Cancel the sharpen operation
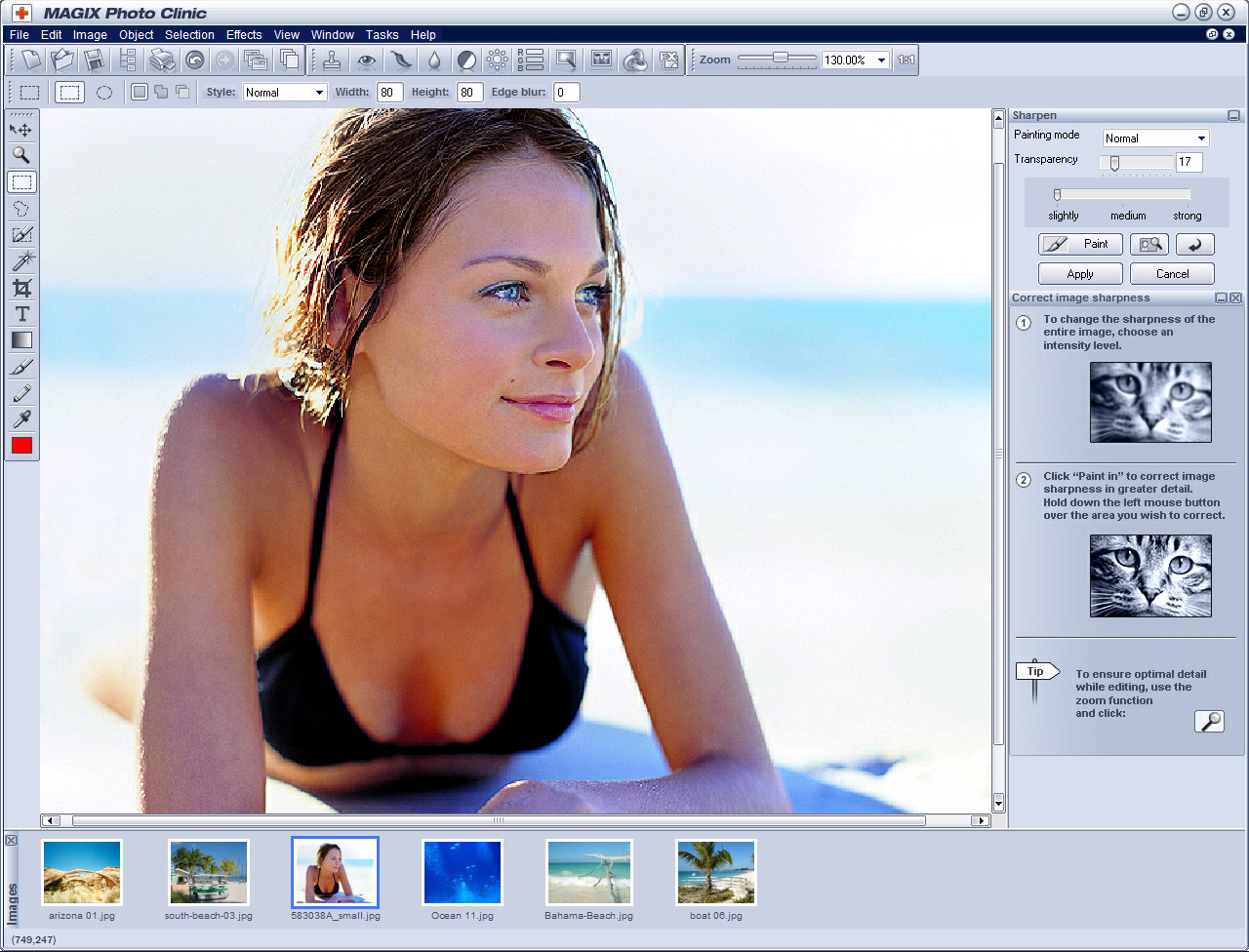Screen dimensions: 1249x952 [x=1171, y=273]
